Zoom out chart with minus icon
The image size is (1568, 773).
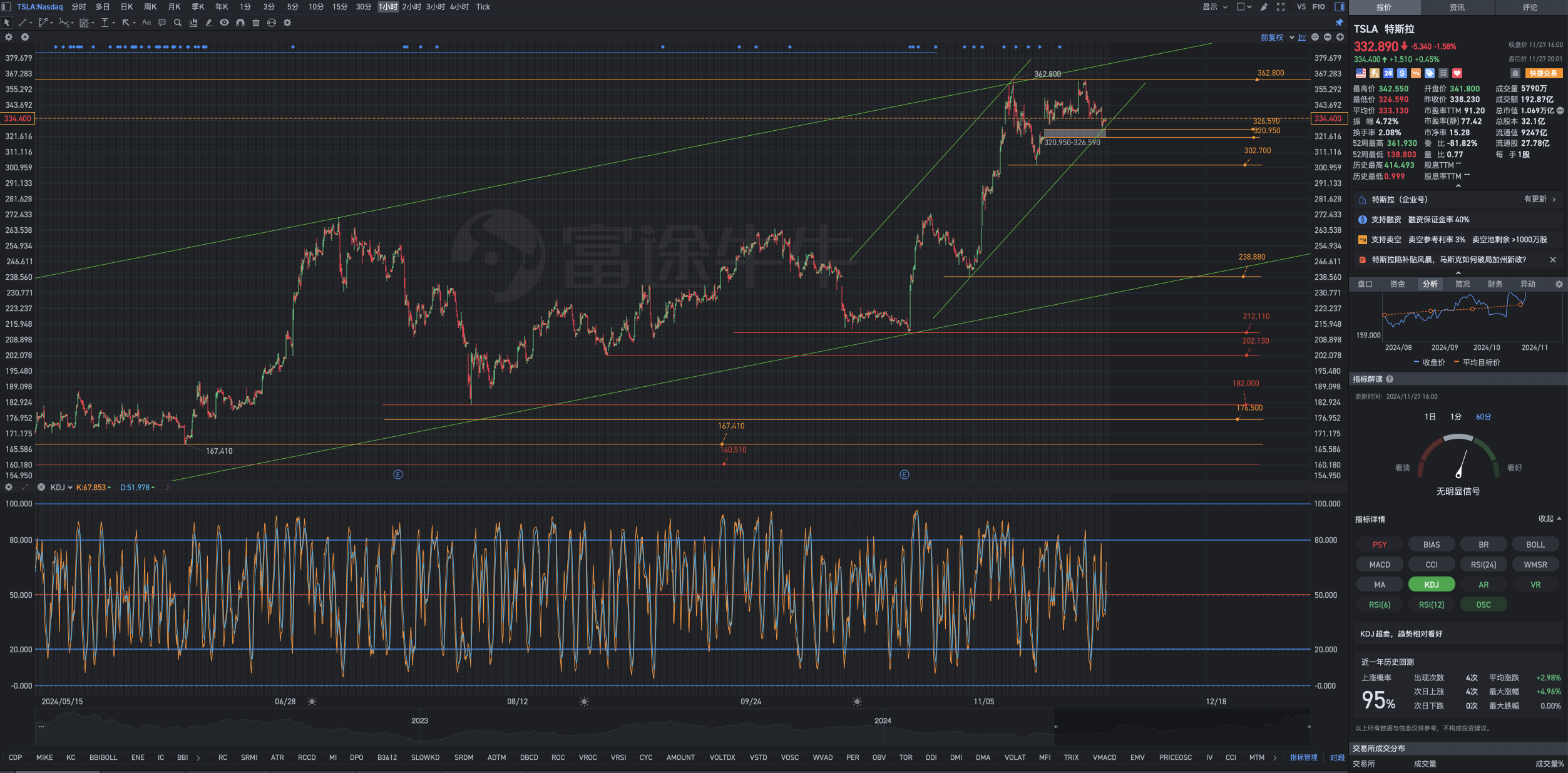click(1328, 37)
